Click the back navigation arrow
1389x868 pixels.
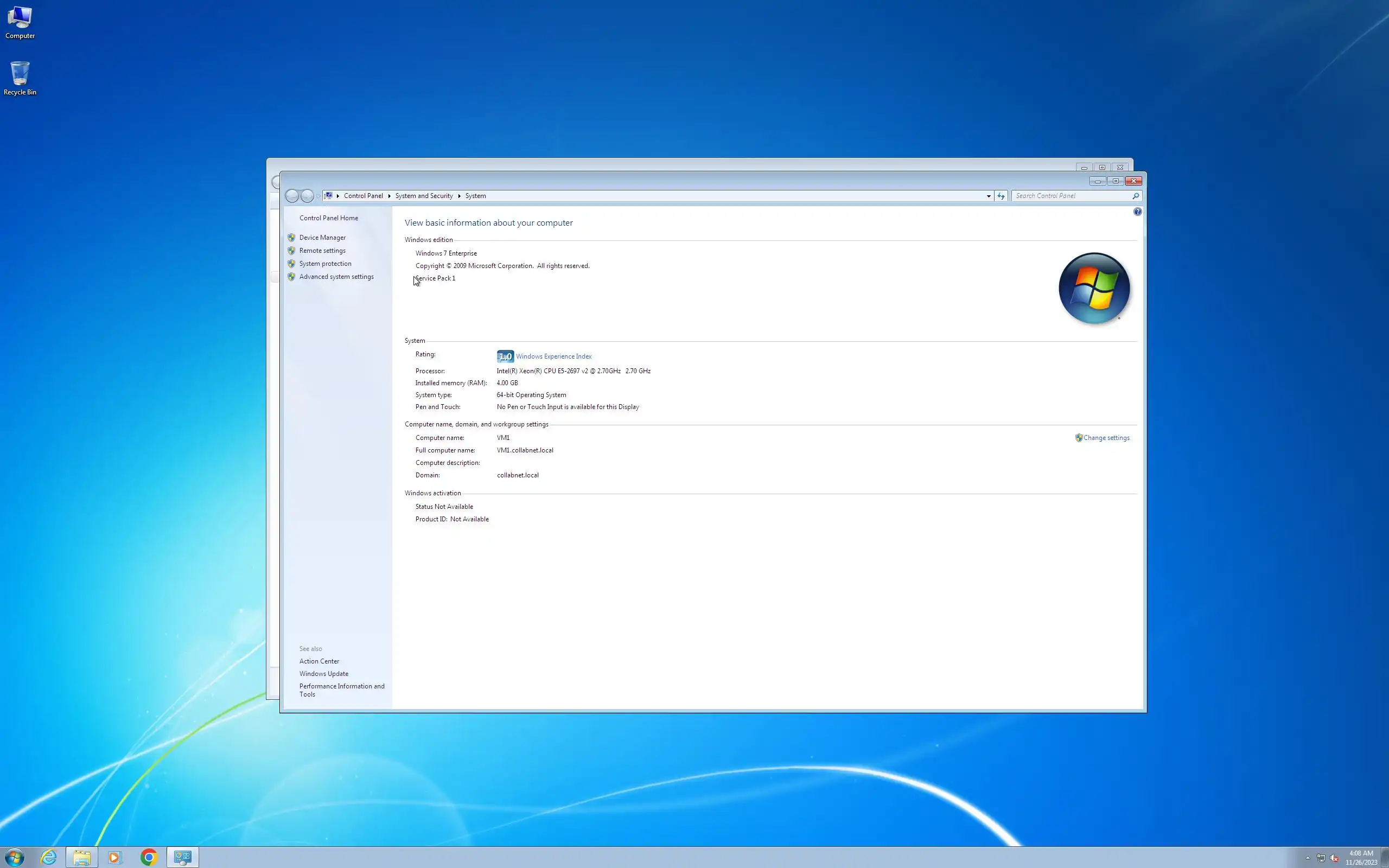pos(292,196)
